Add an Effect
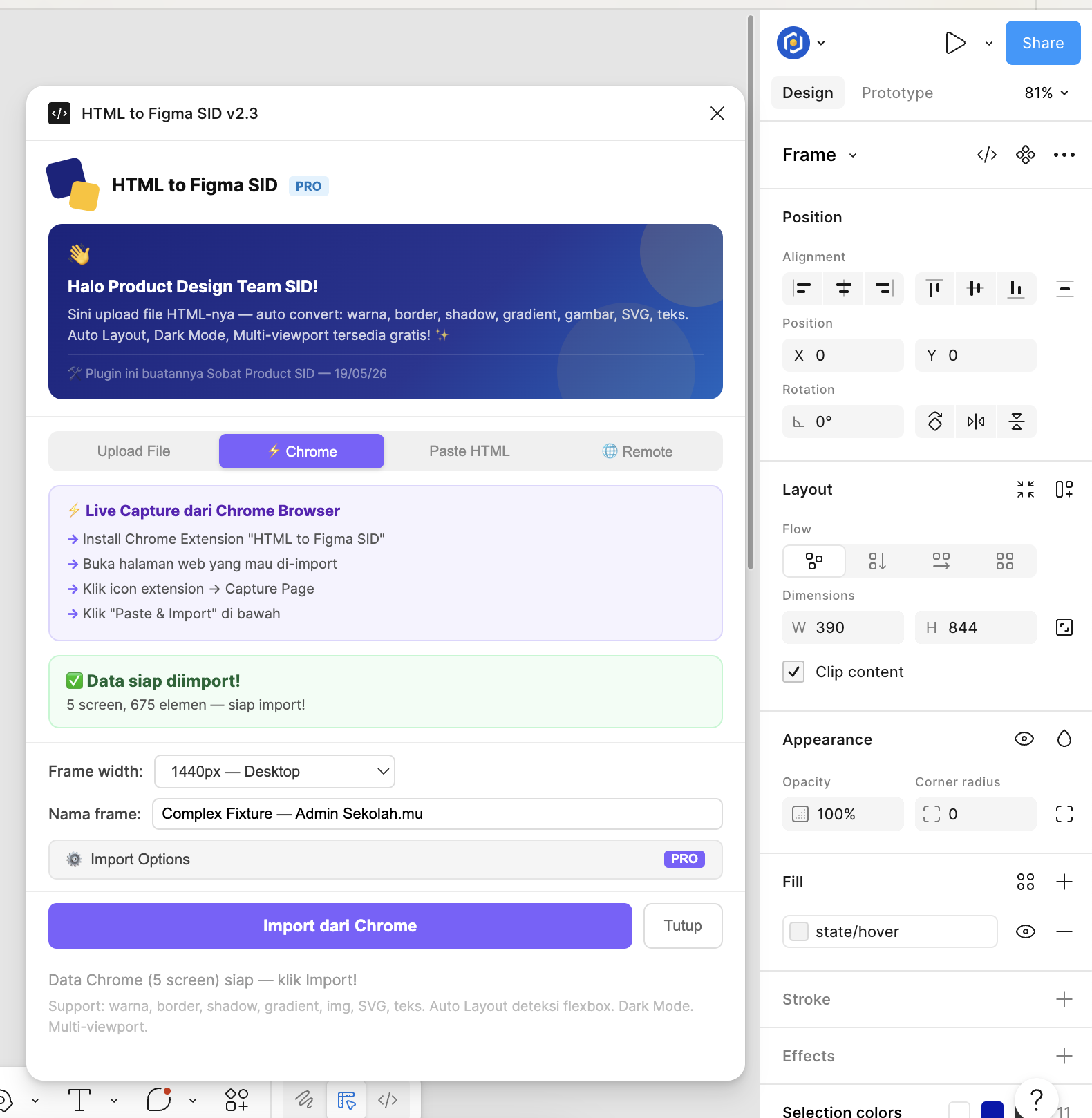 click(1064, 1056)
